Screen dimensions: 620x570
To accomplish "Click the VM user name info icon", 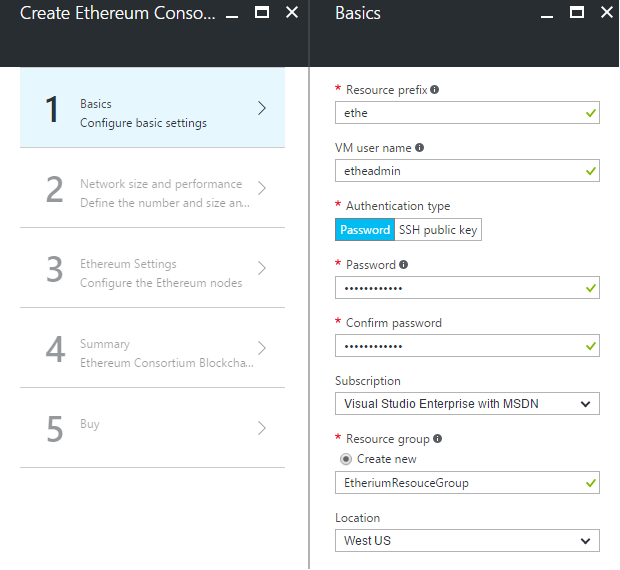I will click(x=419, y=148).
